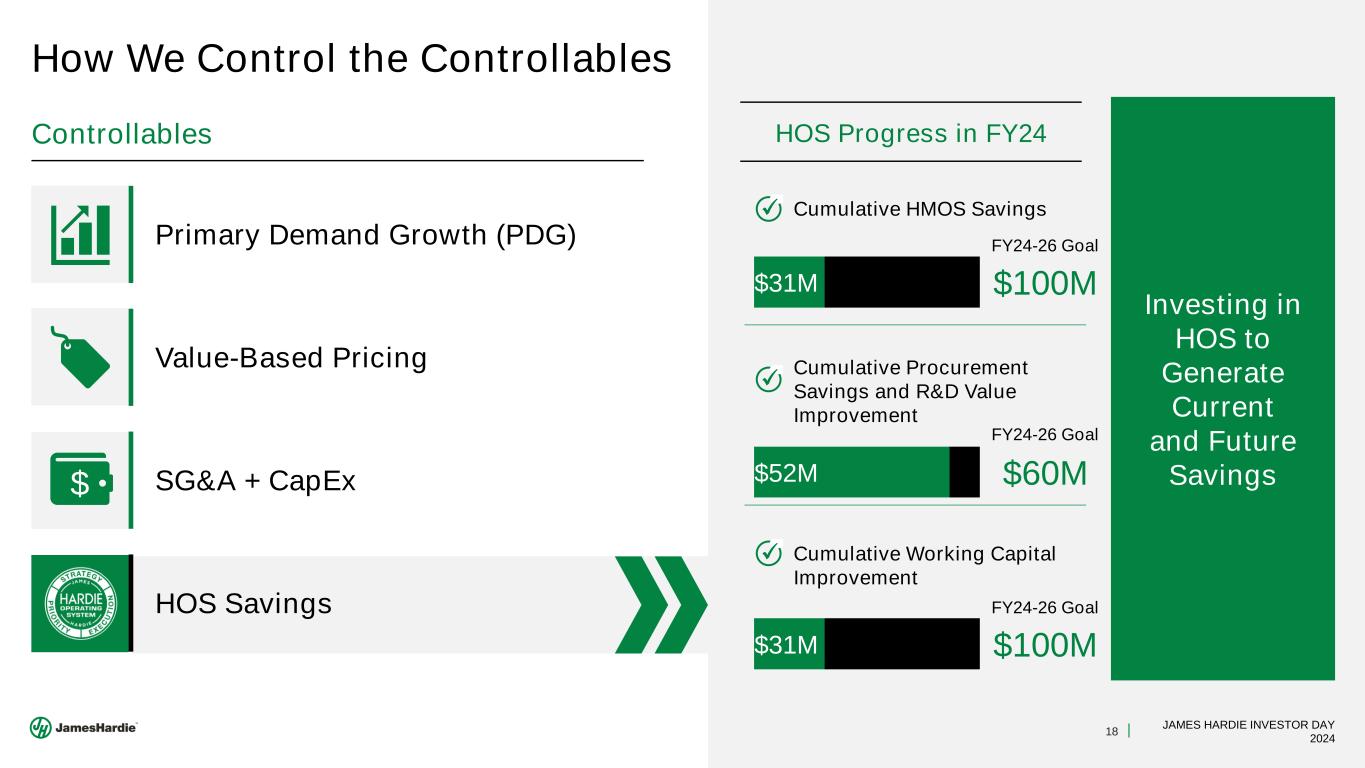Click the $31M HMOS savings progress bar
Viewport: 1365px width, 768px height.
point(866,283)
